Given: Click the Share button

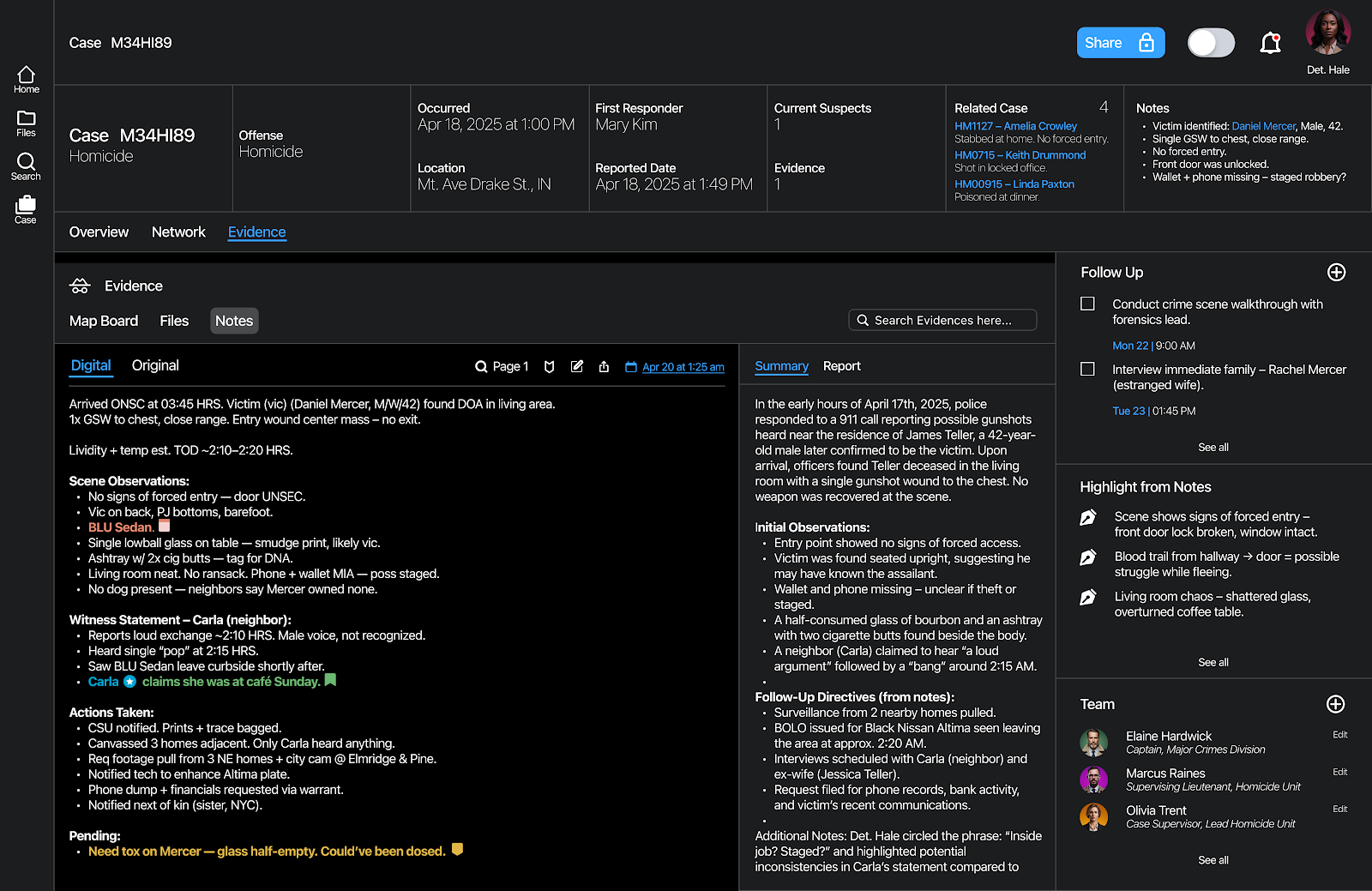Looking at the screenshot, I should [1120, 43].
